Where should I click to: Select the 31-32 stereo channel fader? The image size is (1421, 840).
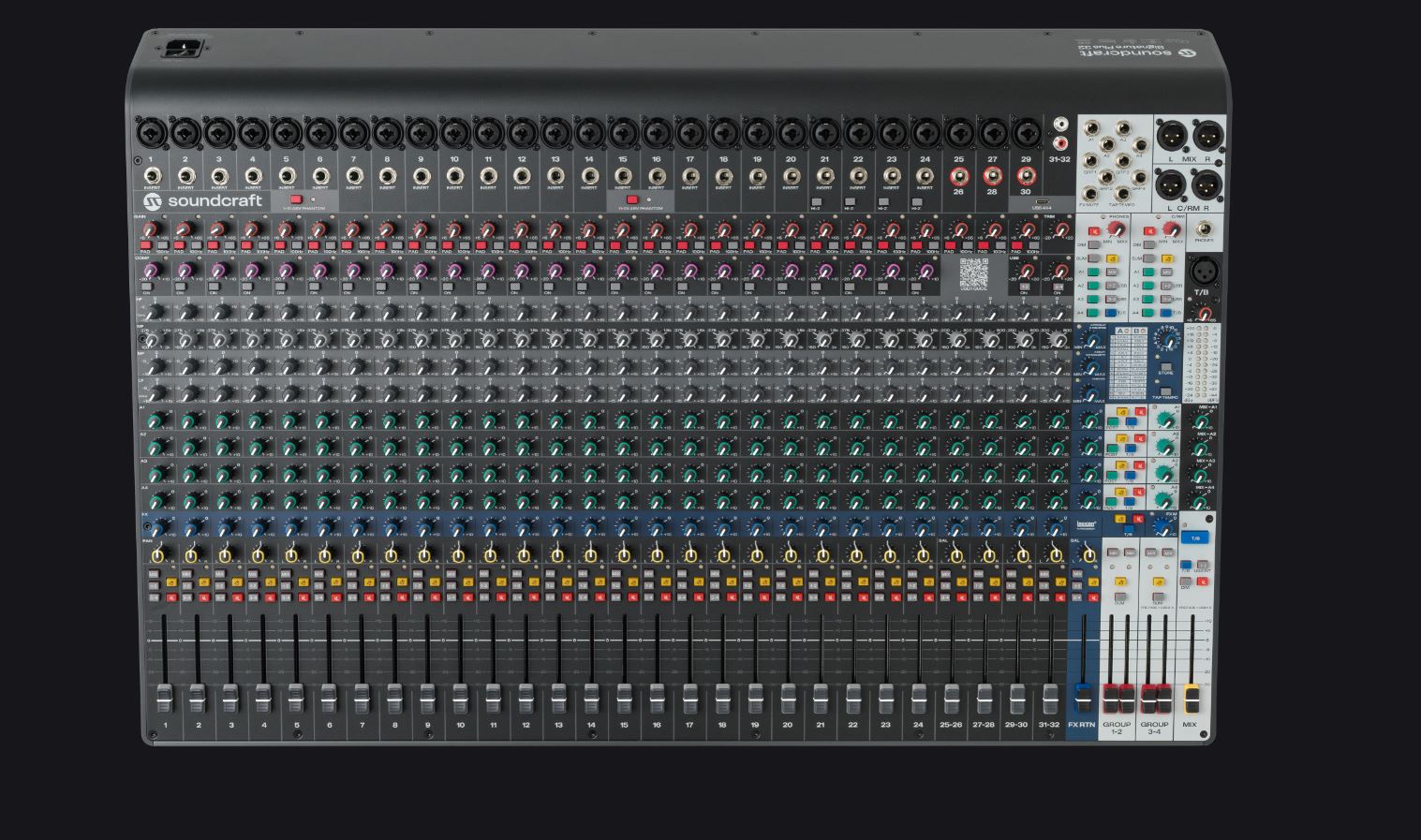tap(1050, 698)
